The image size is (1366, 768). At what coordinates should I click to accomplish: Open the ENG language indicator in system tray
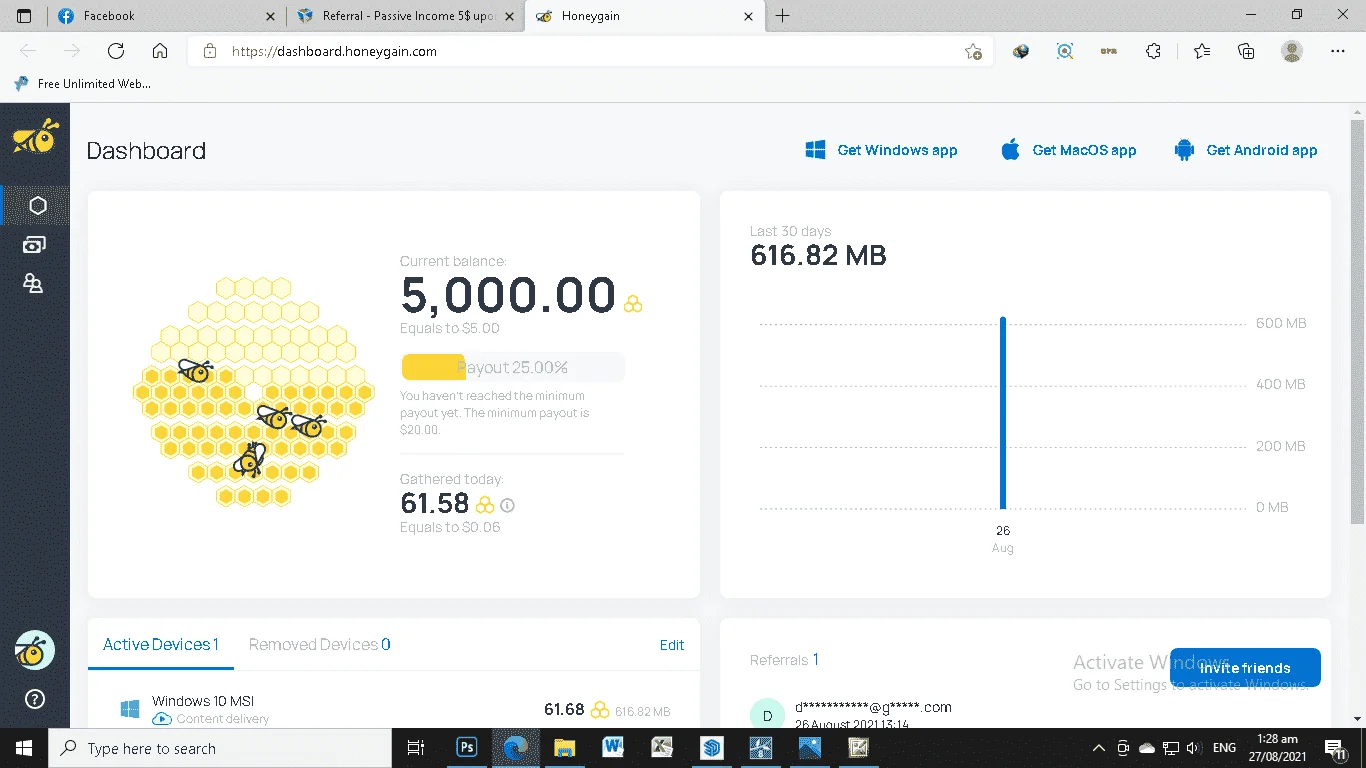[1224, 748]
